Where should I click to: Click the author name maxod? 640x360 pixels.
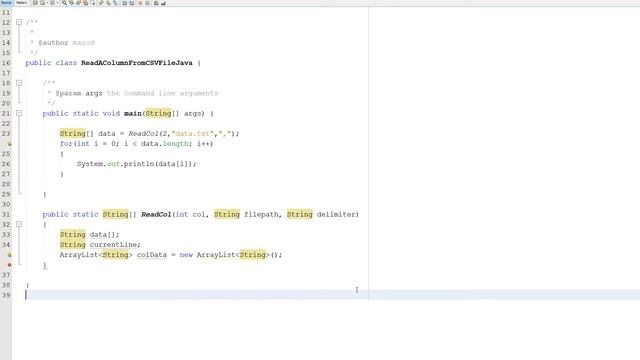83,42
